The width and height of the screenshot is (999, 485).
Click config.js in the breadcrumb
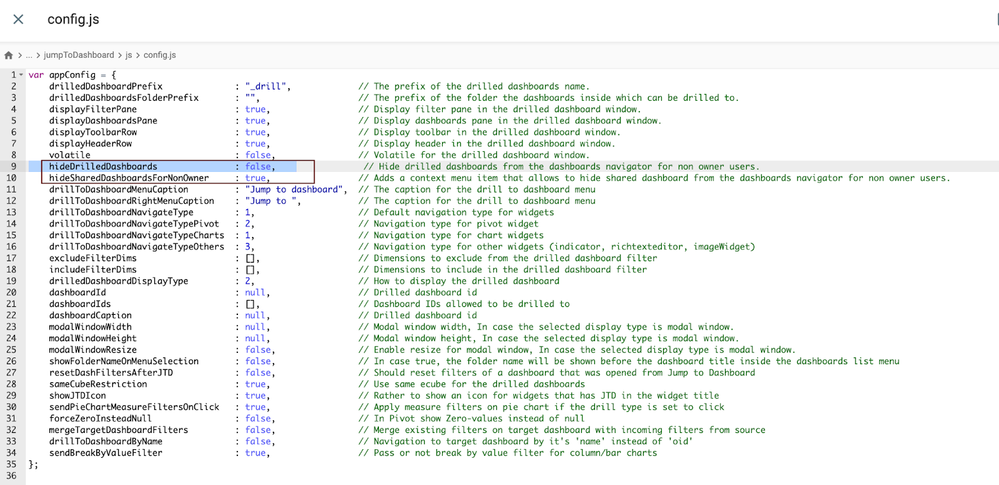click(160, 55)
